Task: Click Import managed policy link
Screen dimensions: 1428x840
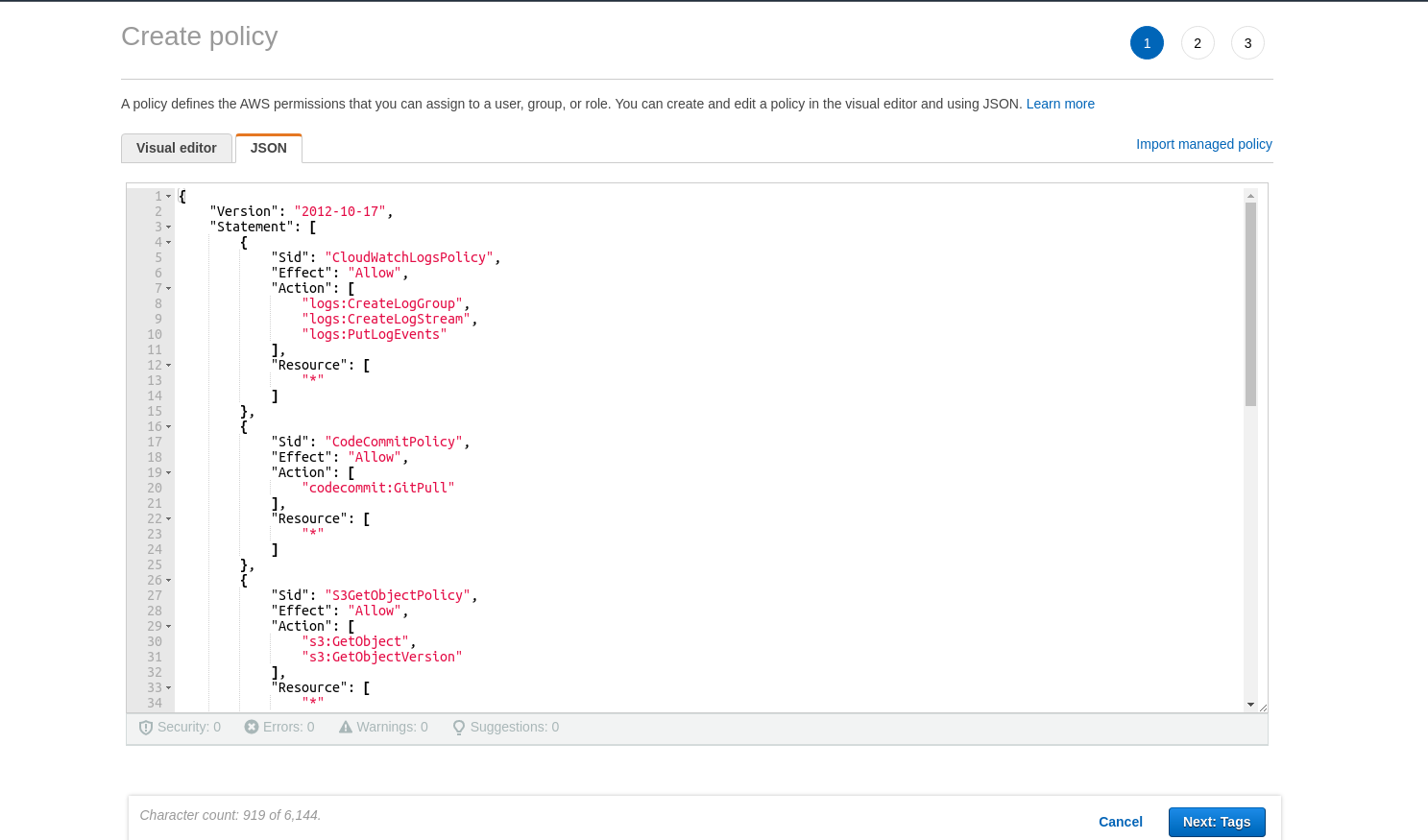Action: (1203, 144)
